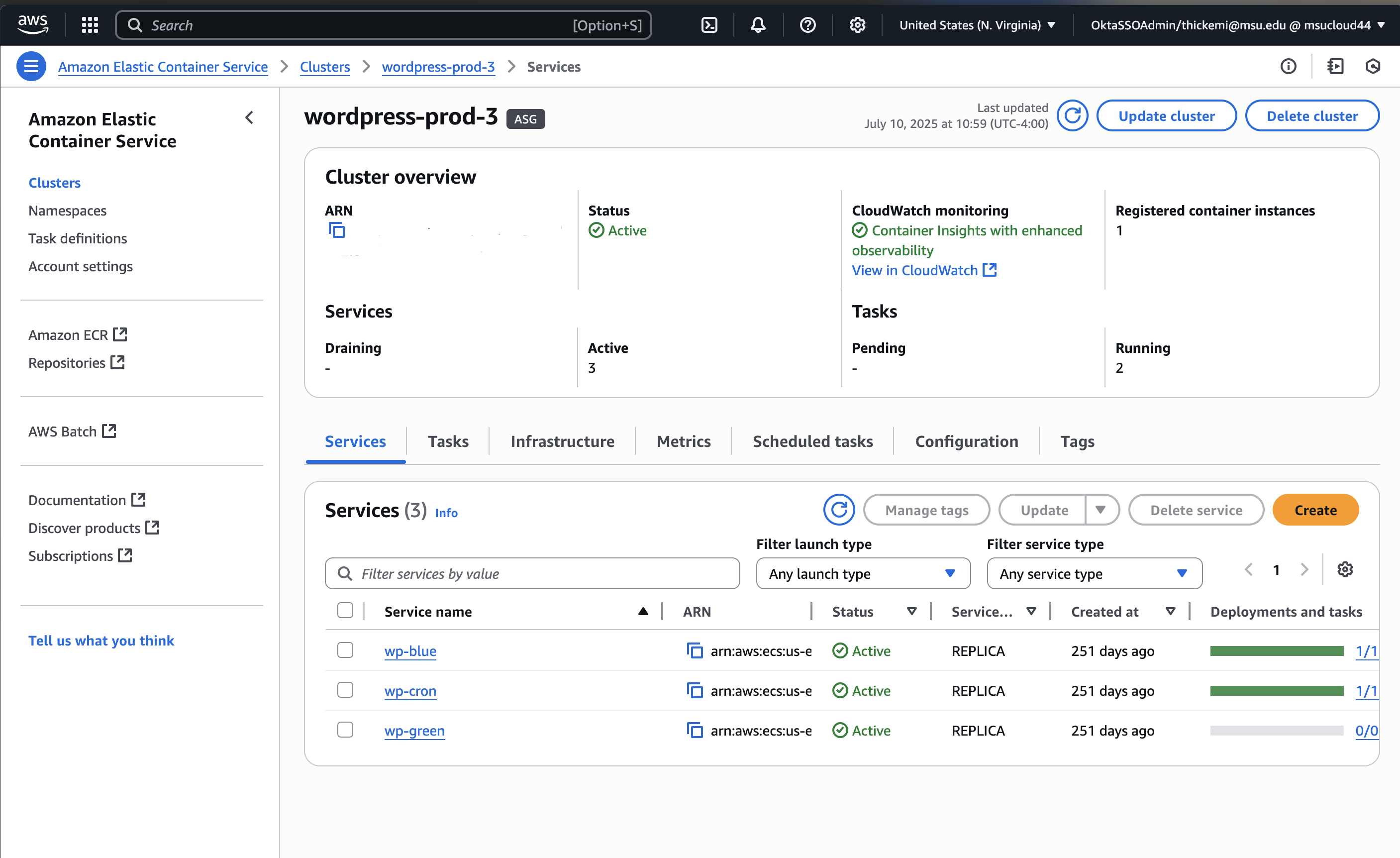Open the help question mark menu
1400x858 pixels.
pos(807,24)
